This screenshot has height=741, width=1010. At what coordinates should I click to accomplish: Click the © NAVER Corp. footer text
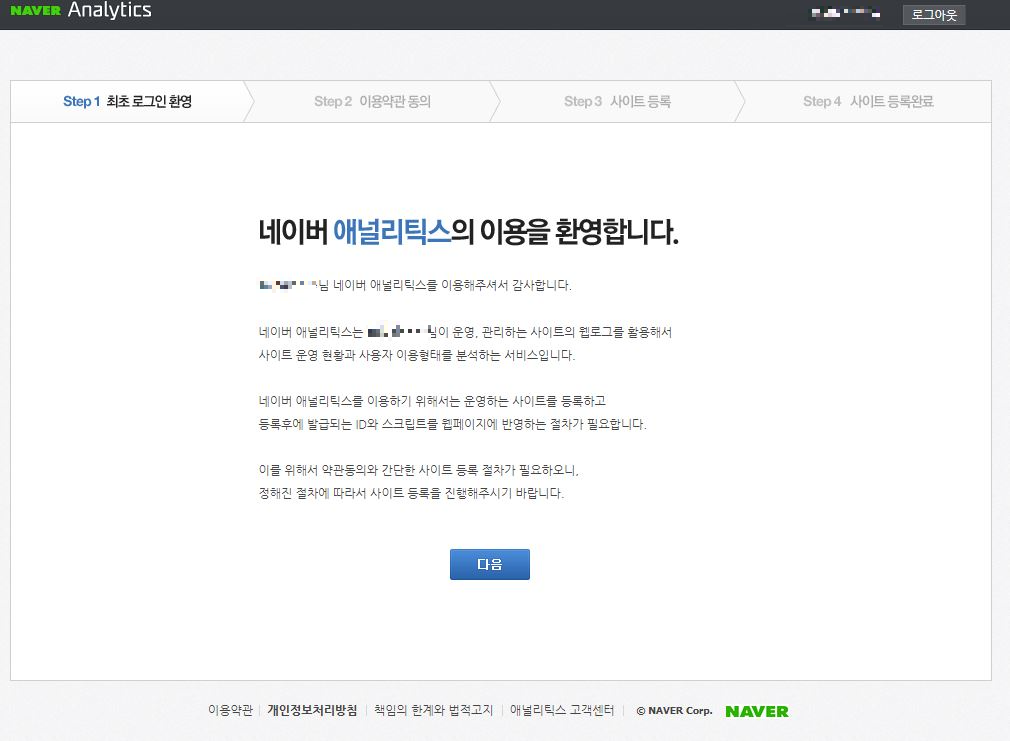674,711
